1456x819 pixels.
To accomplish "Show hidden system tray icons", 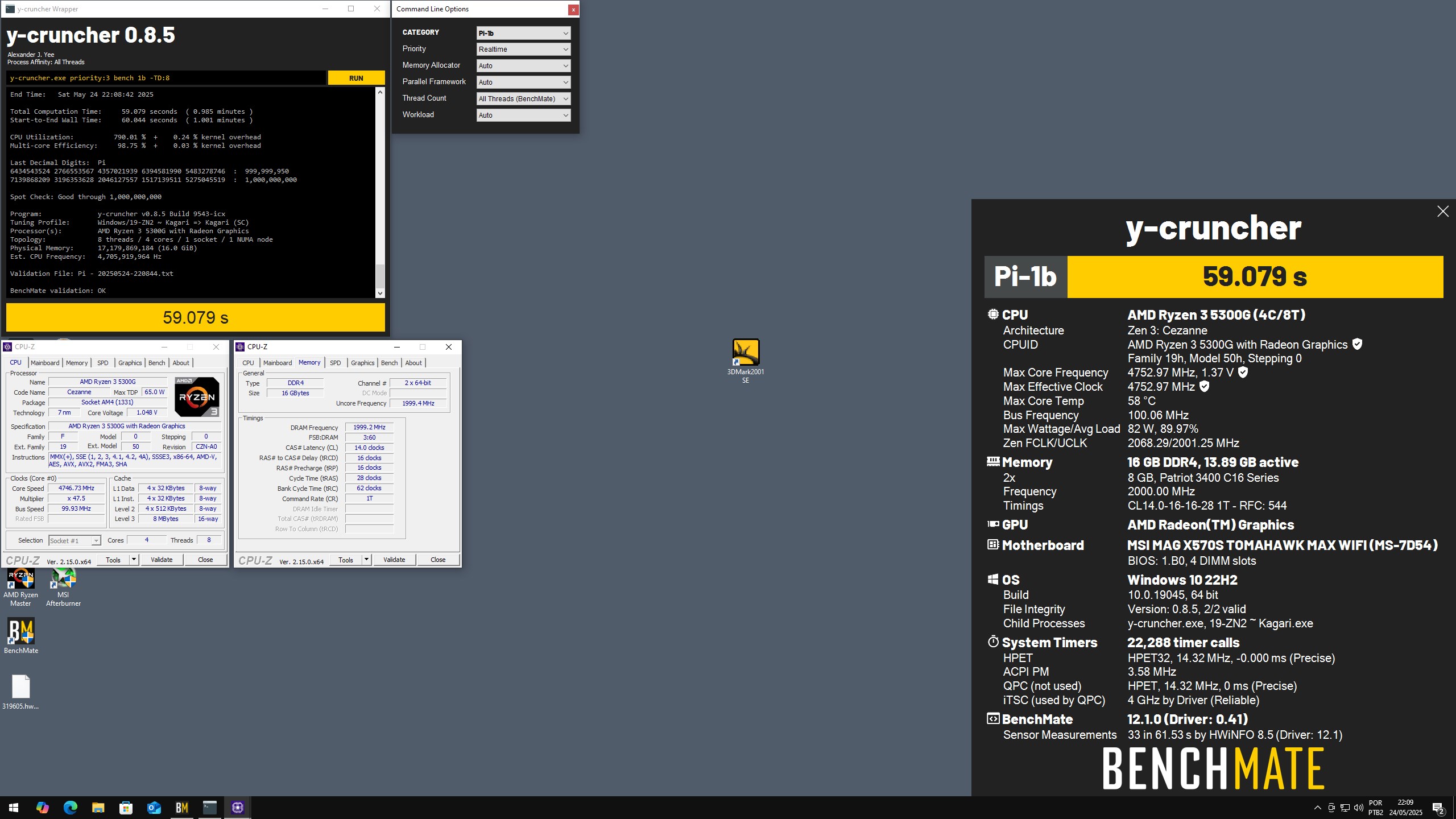I will tap(1317, 808).
